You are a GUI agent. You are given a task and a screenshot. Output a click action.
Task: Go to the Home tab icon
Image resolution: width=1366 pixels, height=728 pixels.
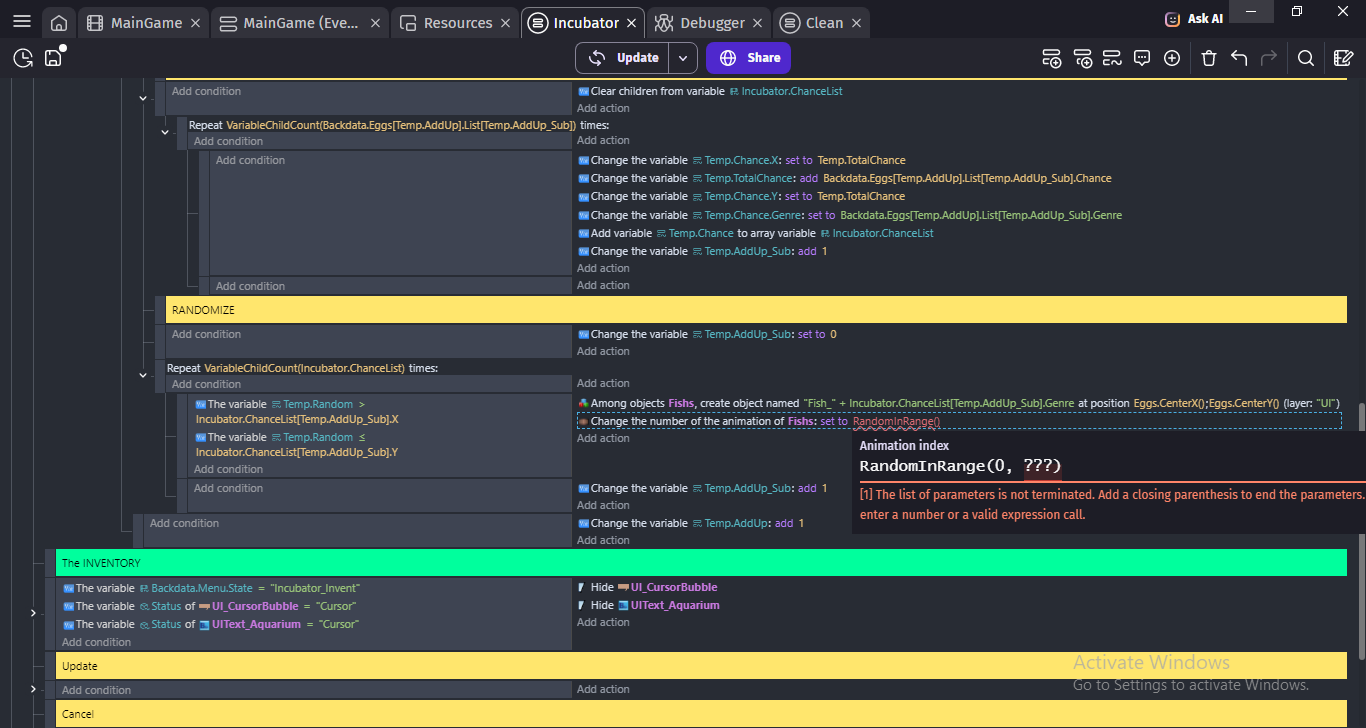point(60,23)
